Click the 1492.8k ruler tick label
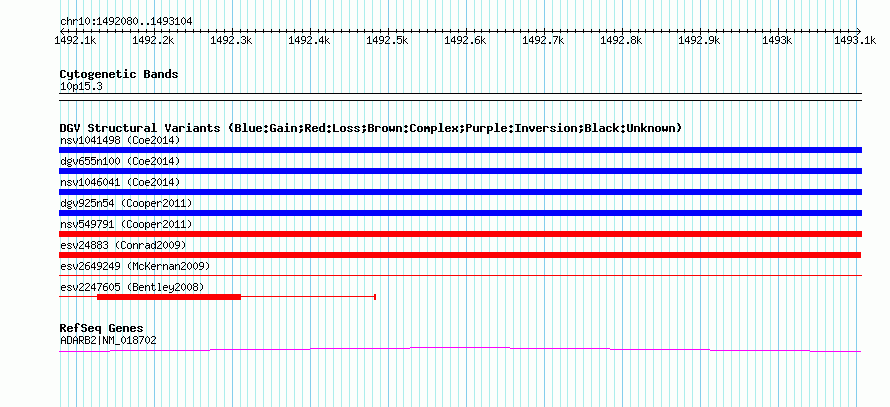Image resolution: width=890 pixels, height=407 pixels. pyautogui.click(x=621, y=40)
